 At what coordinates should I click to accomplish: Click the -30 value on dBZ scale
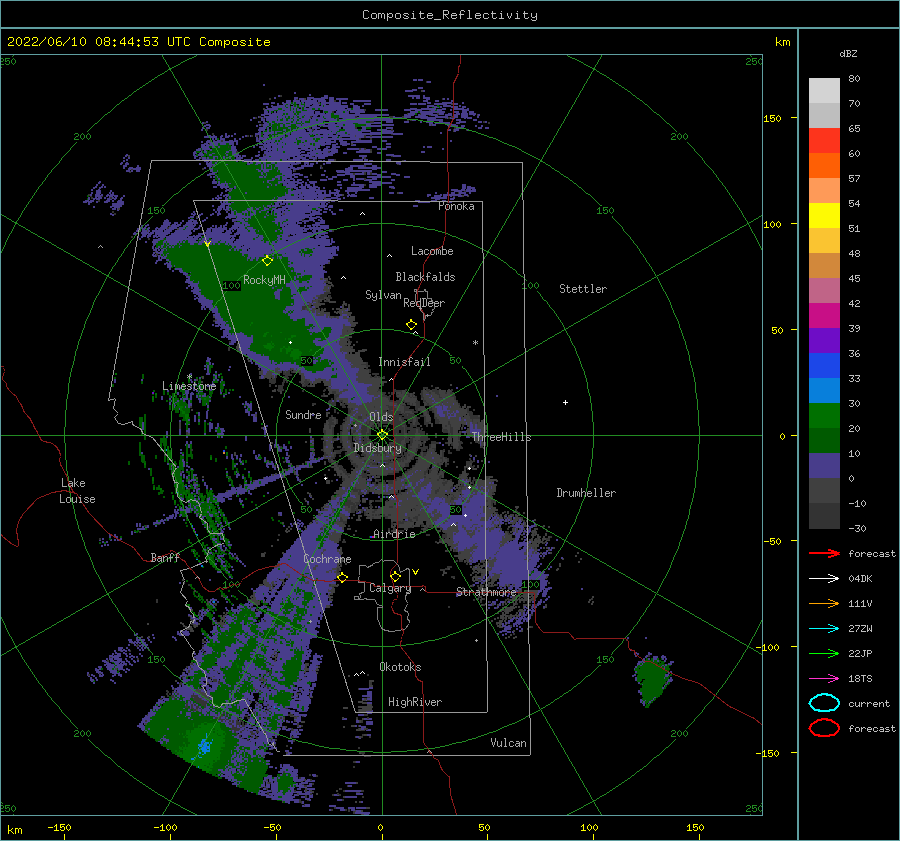(857, 528)
